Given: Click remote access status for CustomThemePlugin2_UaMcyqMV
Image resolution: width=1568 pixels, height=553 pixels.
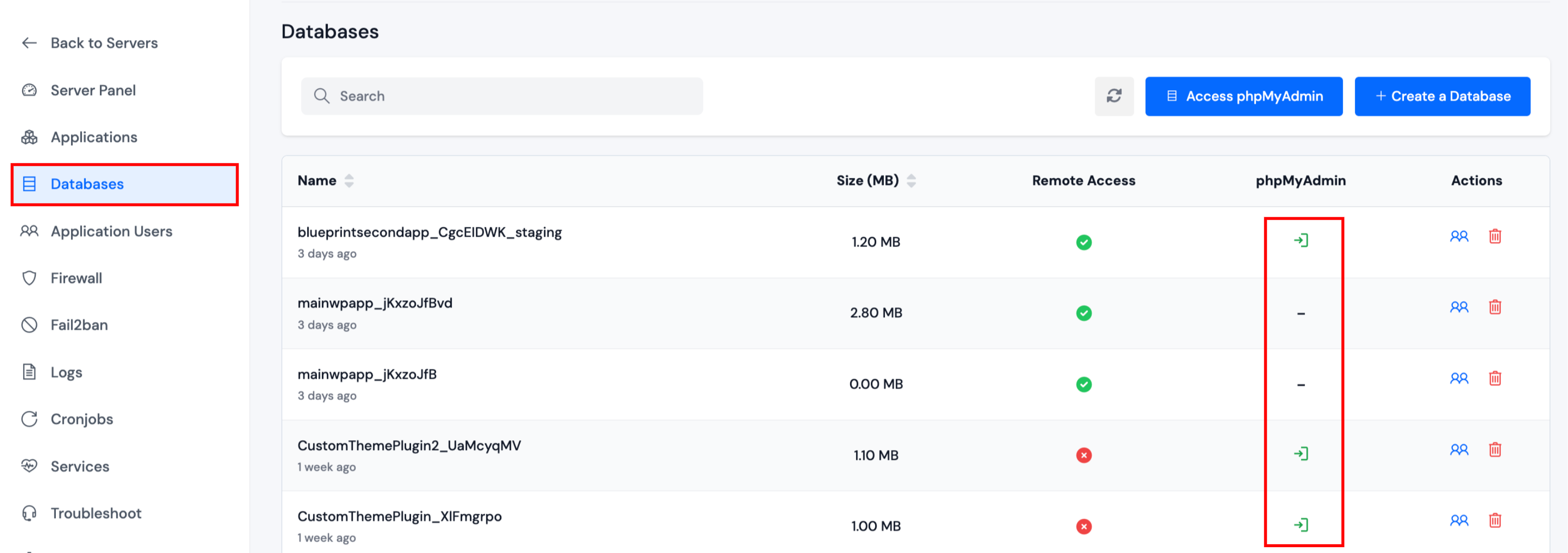Looking at the screenshot, I should pyautogui.click(x=1083, y=455).
